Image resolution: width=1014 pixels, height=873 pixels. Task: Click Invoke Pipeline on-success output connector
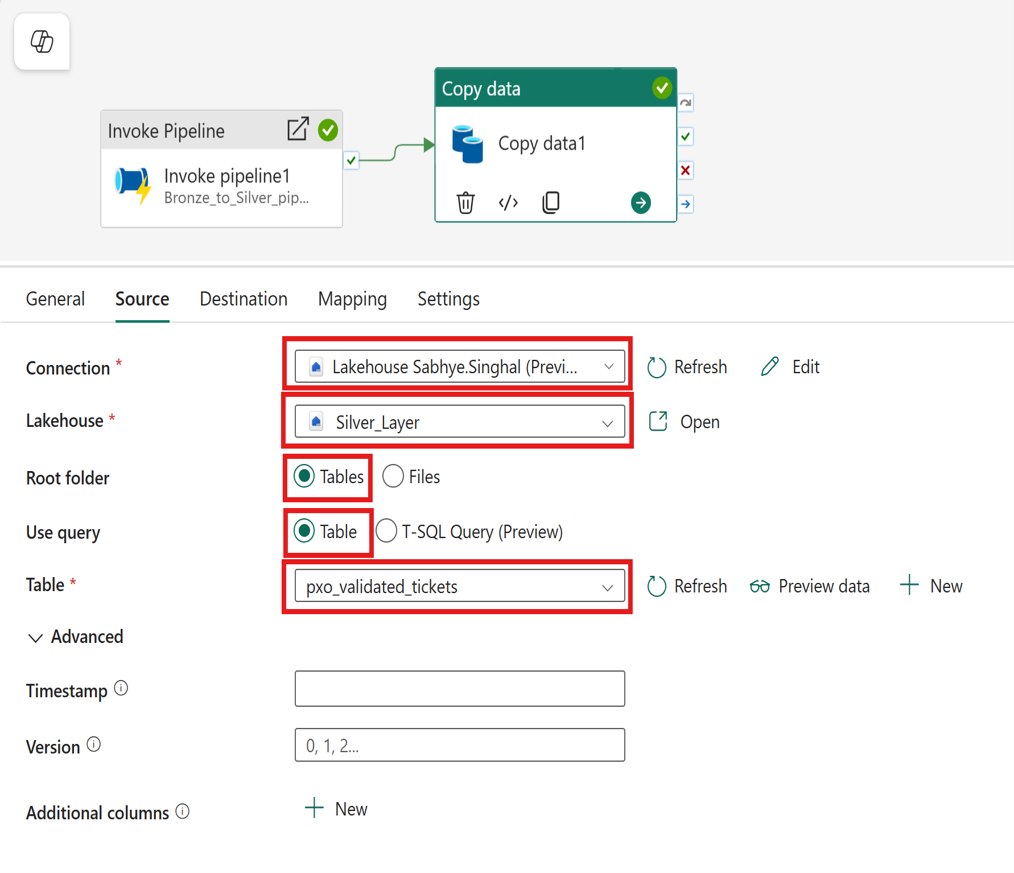click(351, 160)
